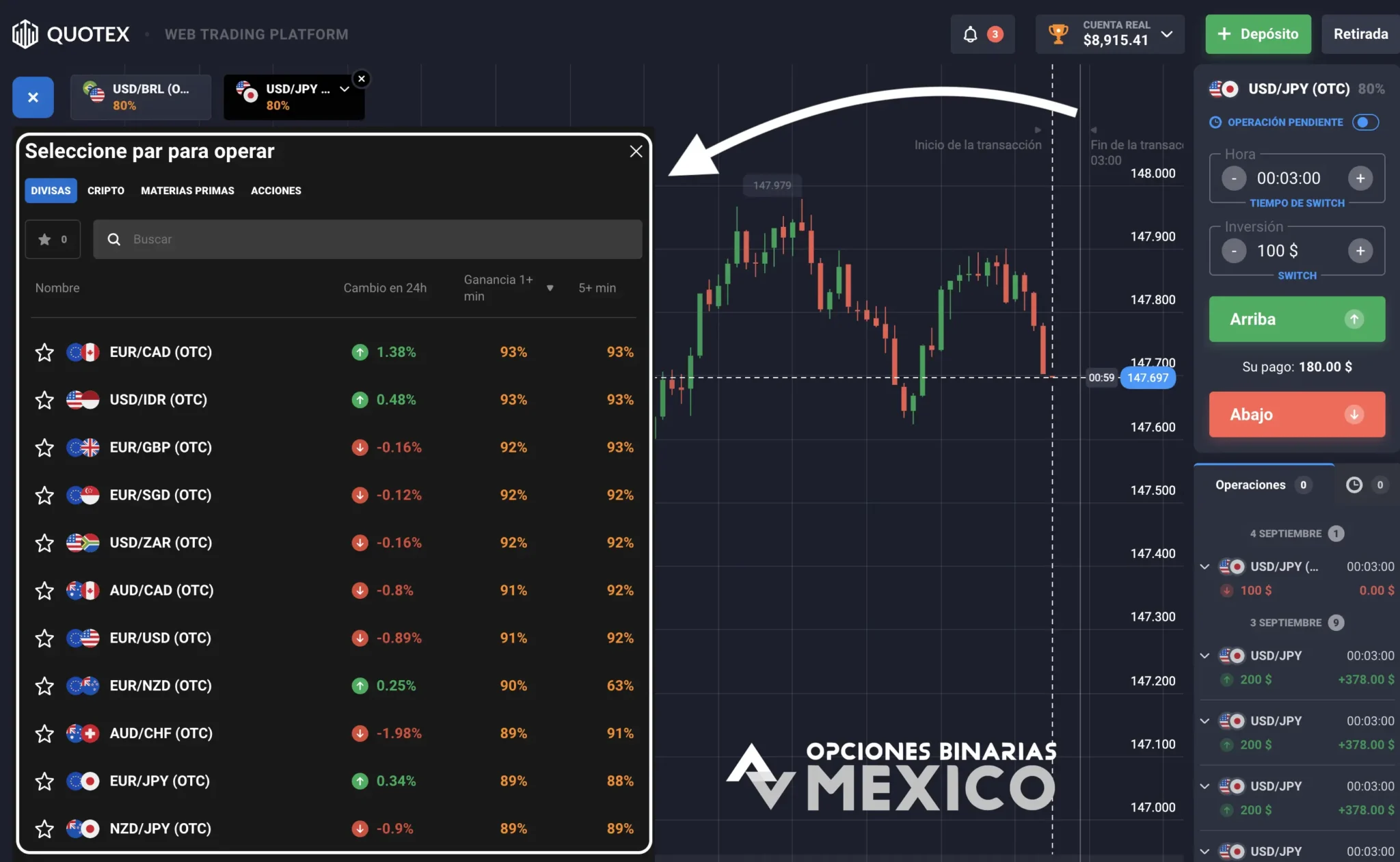Image resolution: width=1400 pixels, height=862 pixels.
Task: Click the Nombre column header
Action: tap(57, 288)
